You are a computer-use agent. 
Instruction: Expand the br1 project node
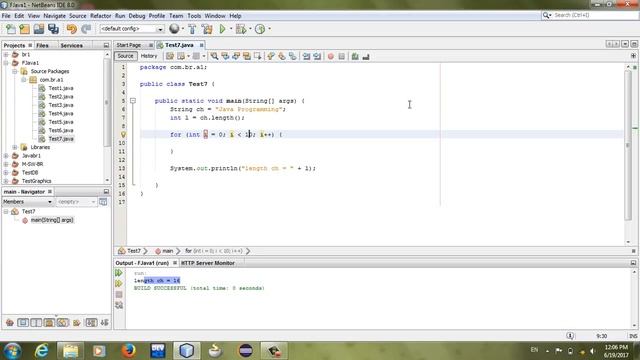6,54
